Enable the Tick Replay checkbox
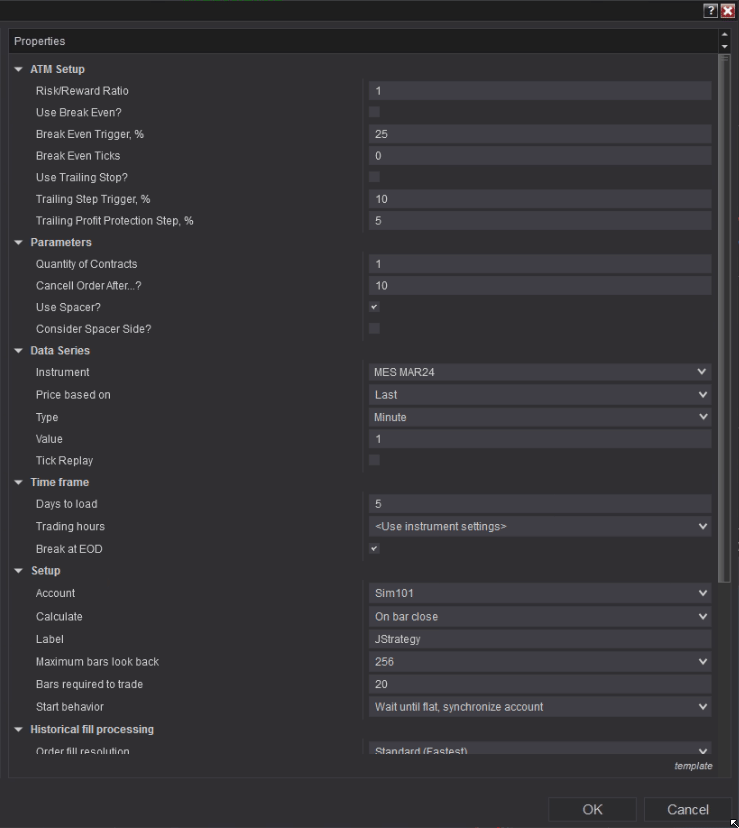The width and height of the screenshot is (739, 828). tap(374, 460)
